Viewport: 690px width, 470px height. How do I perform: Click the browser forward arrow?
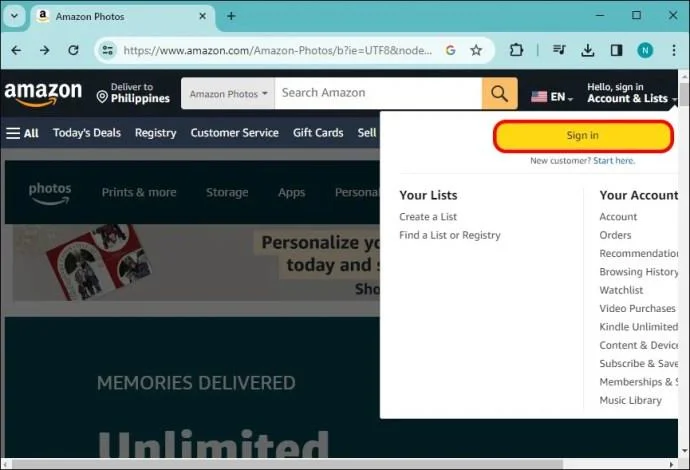[x=44, y=50]
